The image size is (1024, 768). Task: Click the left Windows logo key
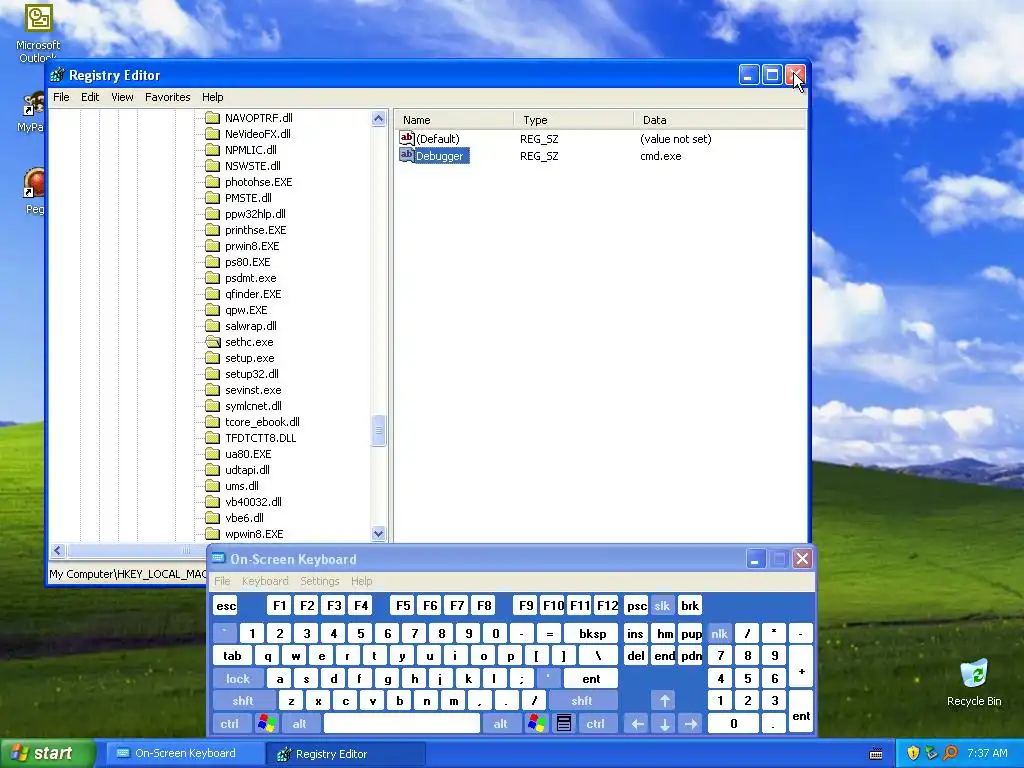pos(266,723)
